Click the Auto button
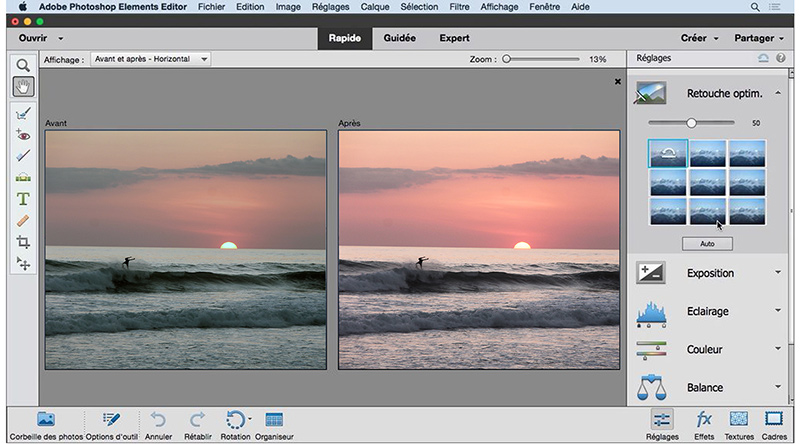 click(x=707, y=243)
